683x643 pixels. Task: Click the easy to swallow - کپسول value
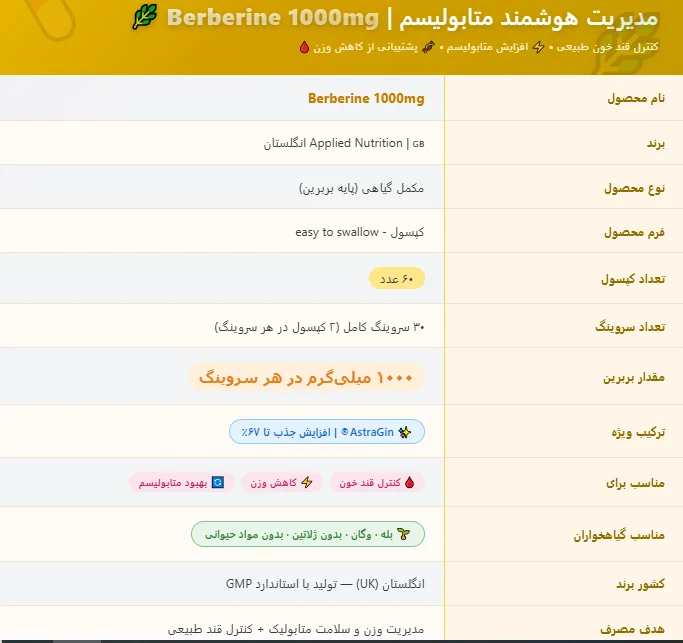(360, 232)
